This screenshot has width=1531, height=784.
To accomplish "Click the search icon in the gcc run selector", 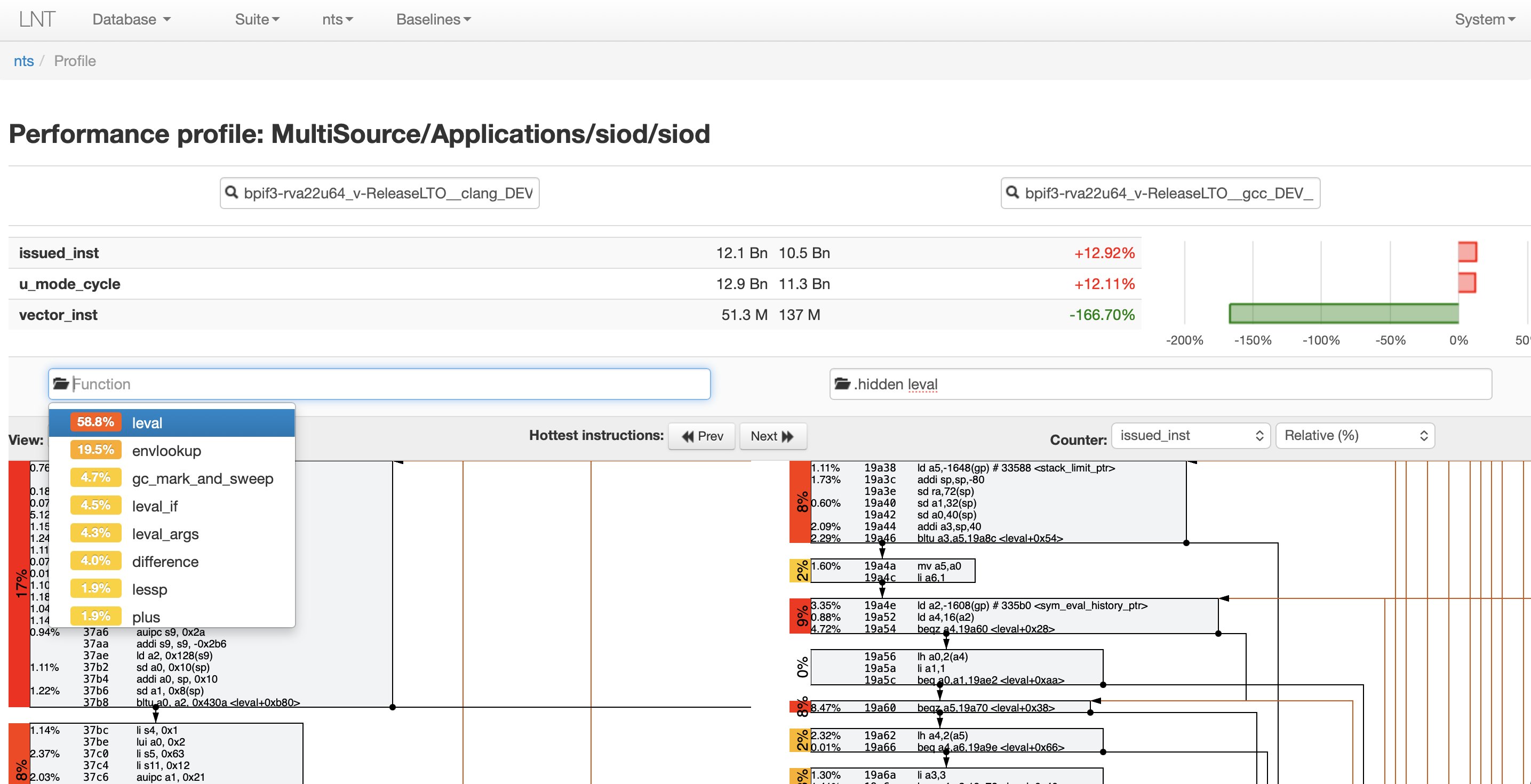I will coord(1012,193).
